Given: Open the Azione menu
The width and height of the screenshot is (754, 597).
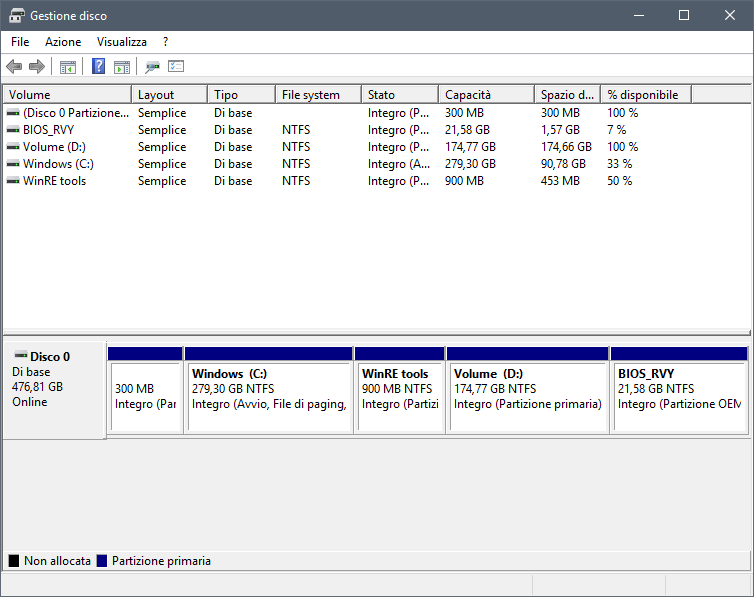Looking at the screenshot, I should coord(63,42).
